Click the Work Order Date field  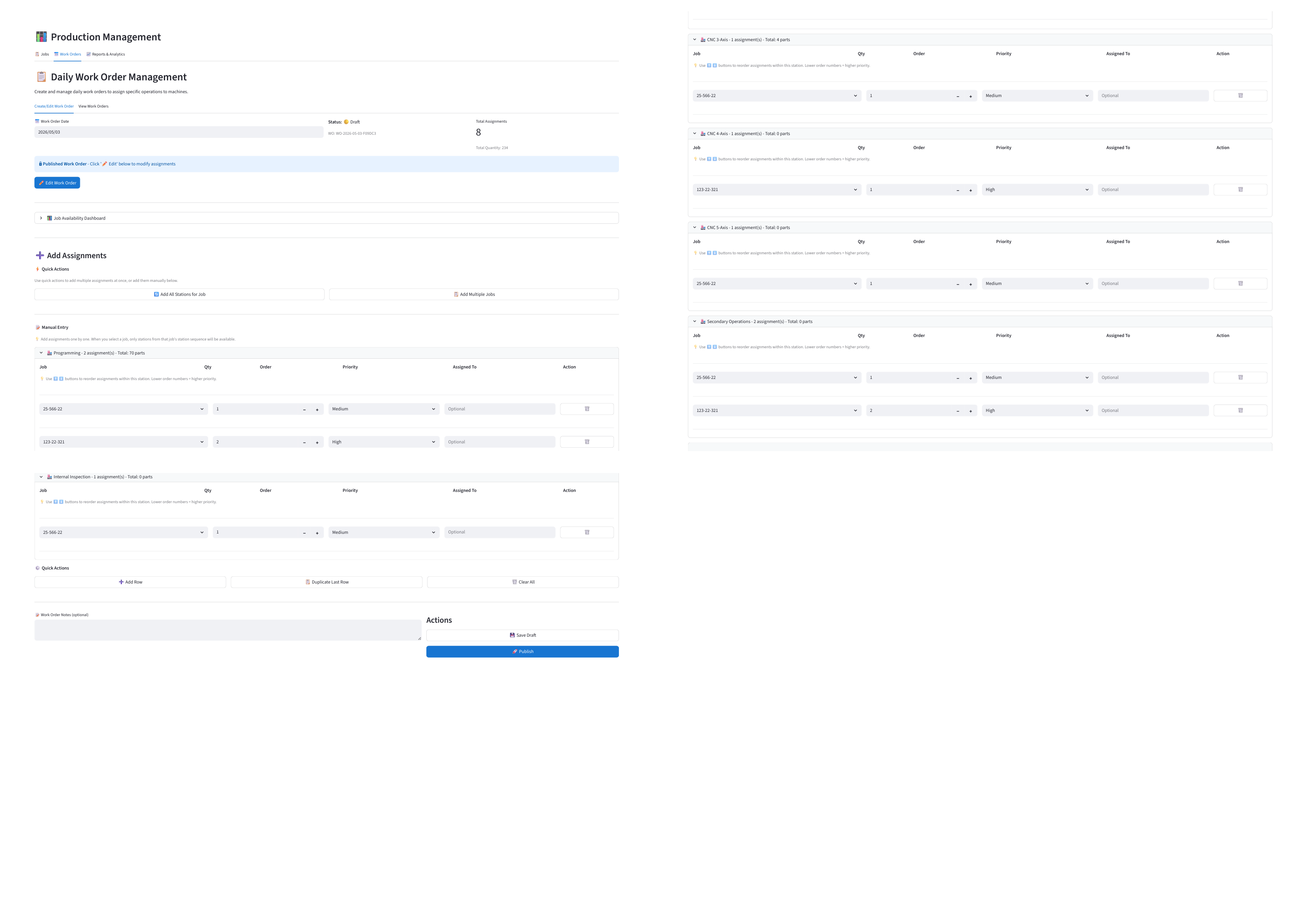(x=179, y=132)
